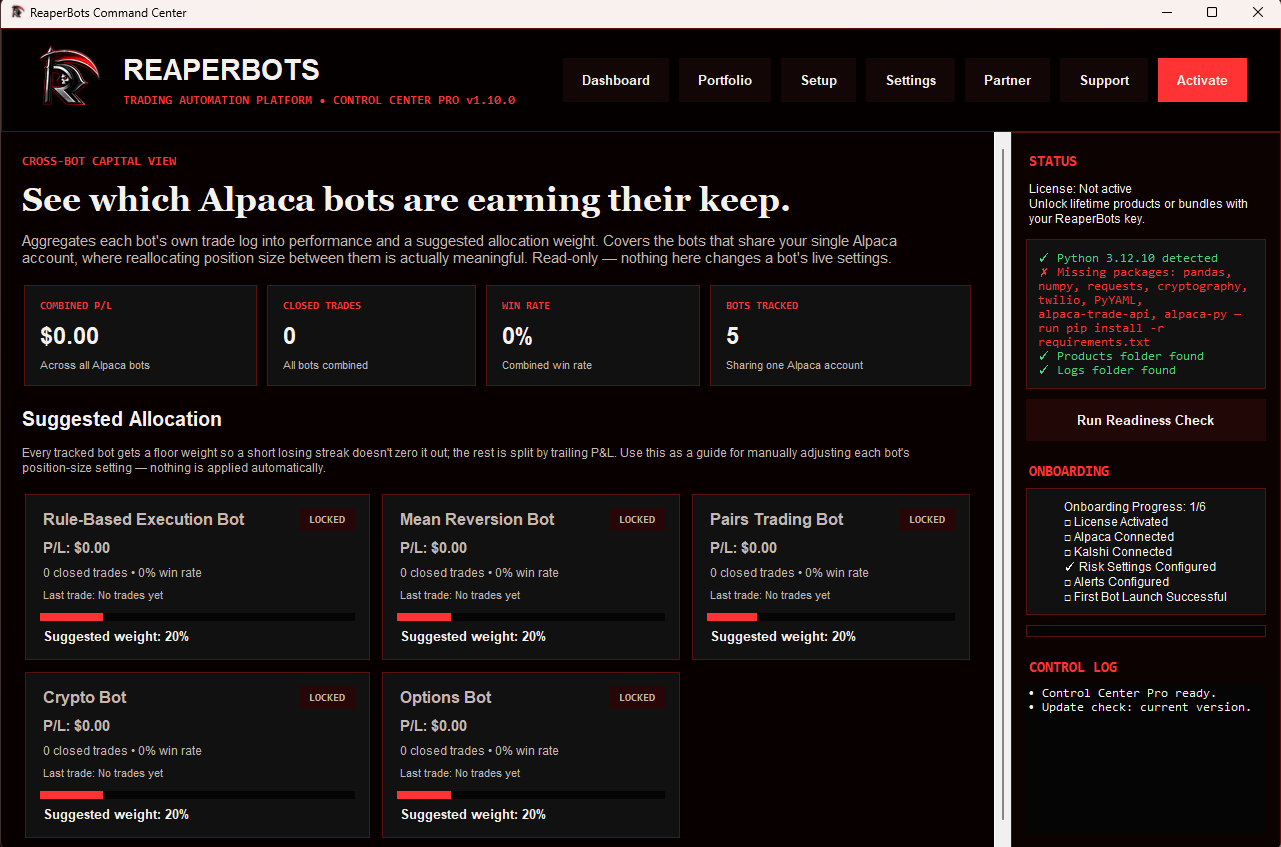Toggle License Activated onboarding checkbox

point(1067,522)
